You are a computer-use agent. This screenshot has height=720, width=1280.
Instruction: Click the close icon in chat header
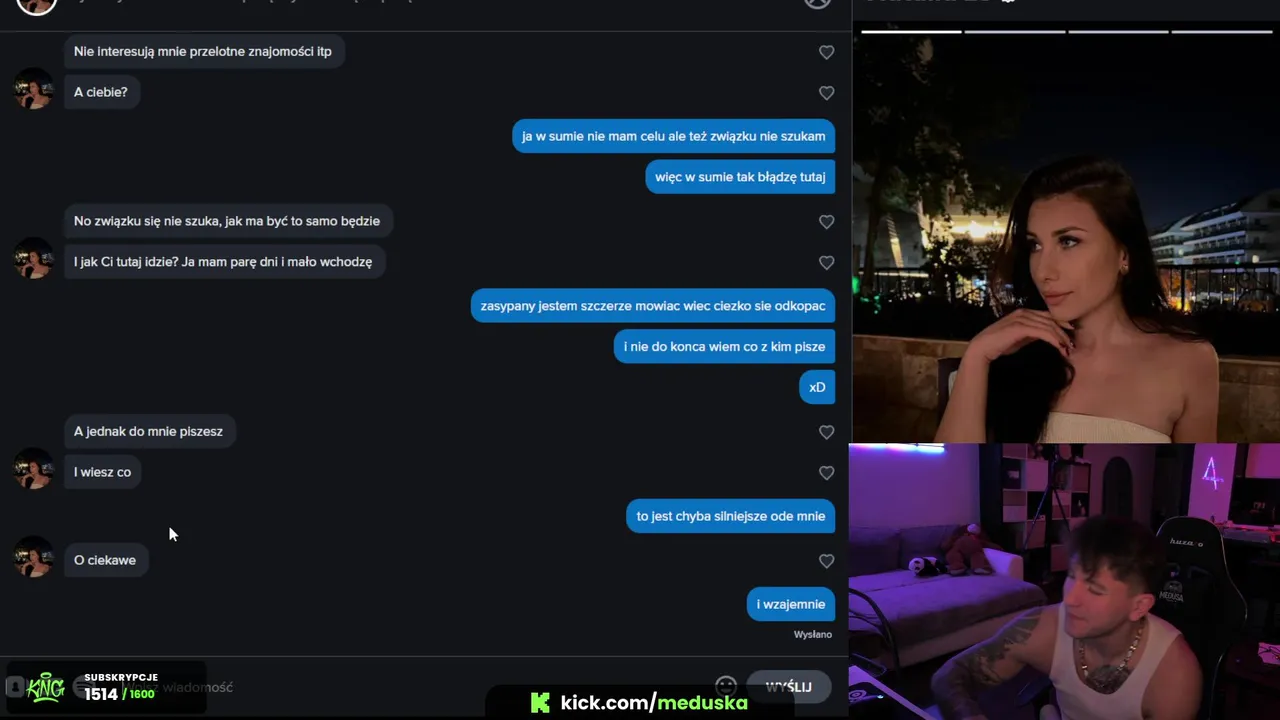(818, 3)
